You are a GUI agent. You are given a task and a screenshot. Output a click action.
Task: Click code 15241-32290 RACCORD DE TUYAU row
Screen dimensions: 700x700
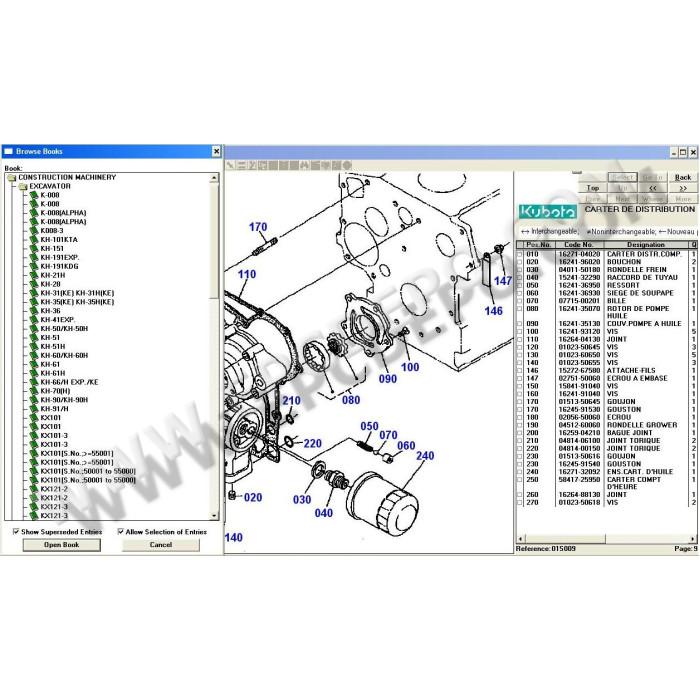[x=606, y=277]
